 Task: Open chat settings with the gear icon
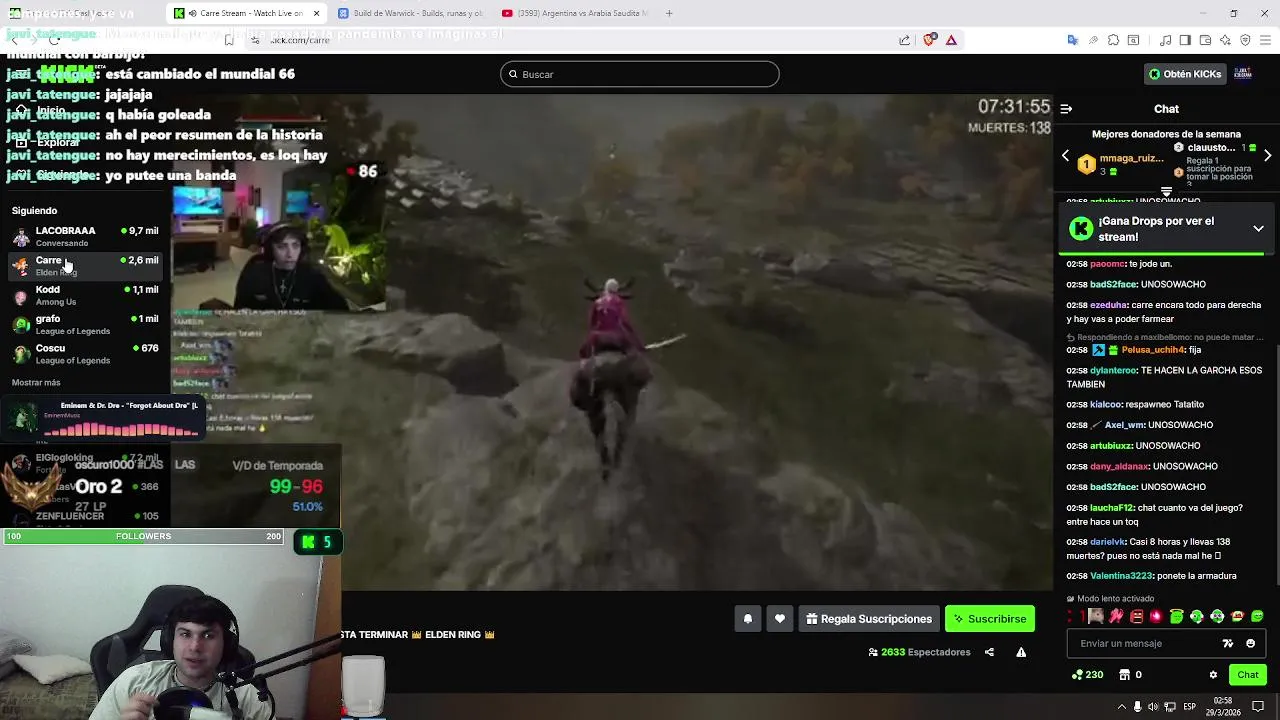[x=1213, y=675]
